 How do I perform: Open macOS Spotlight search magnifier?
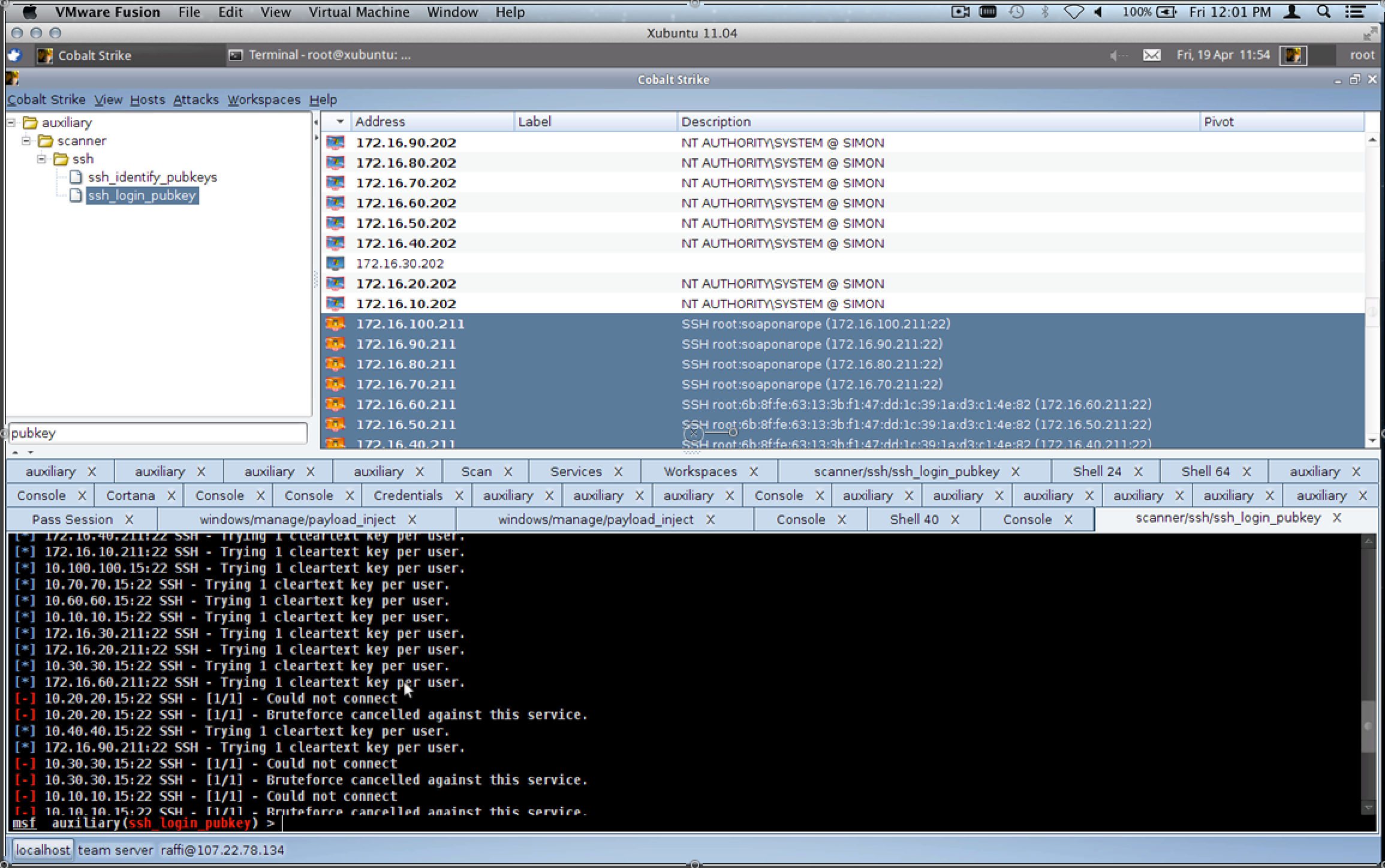(1324, 12)
